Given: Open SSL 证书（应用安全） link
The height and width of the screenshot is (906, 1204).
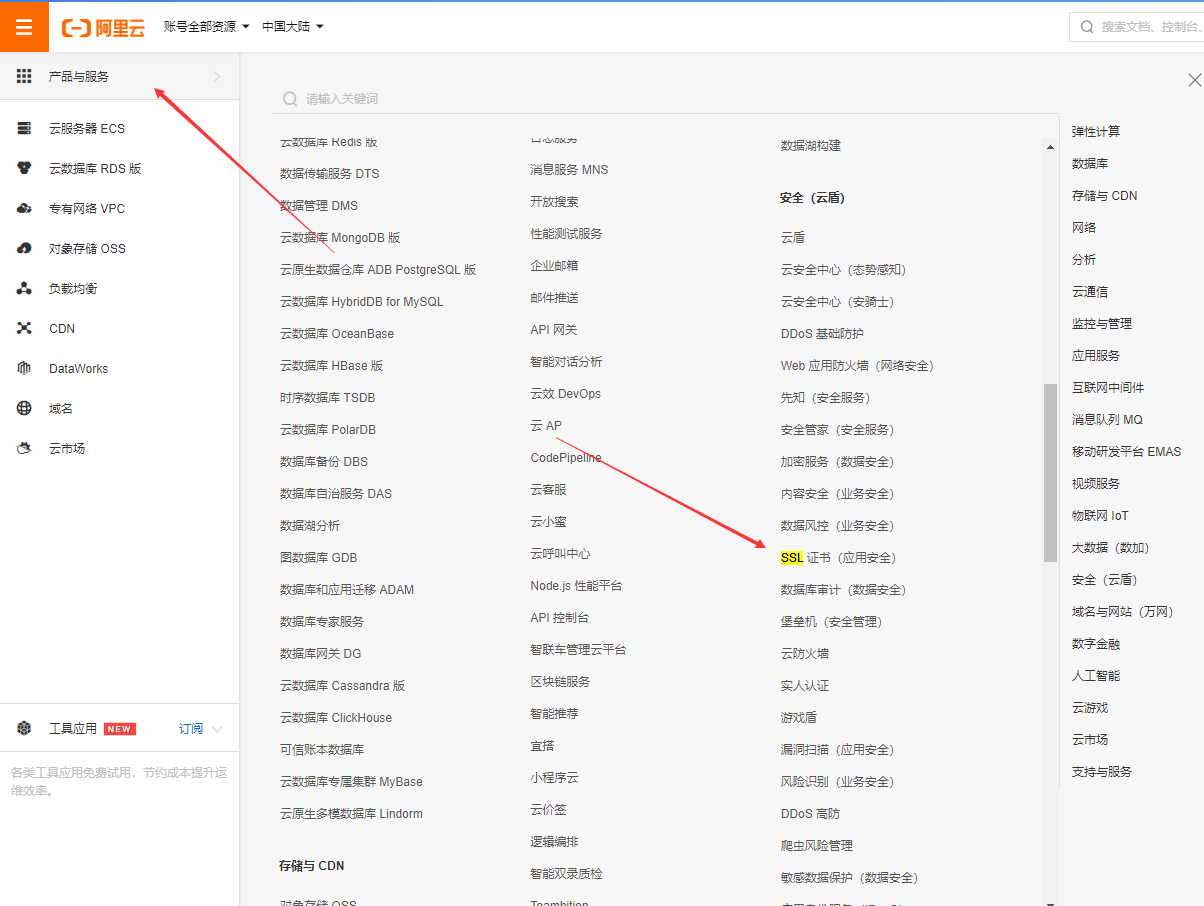Looking at the screenshot, I should click(x=838, y=557).
